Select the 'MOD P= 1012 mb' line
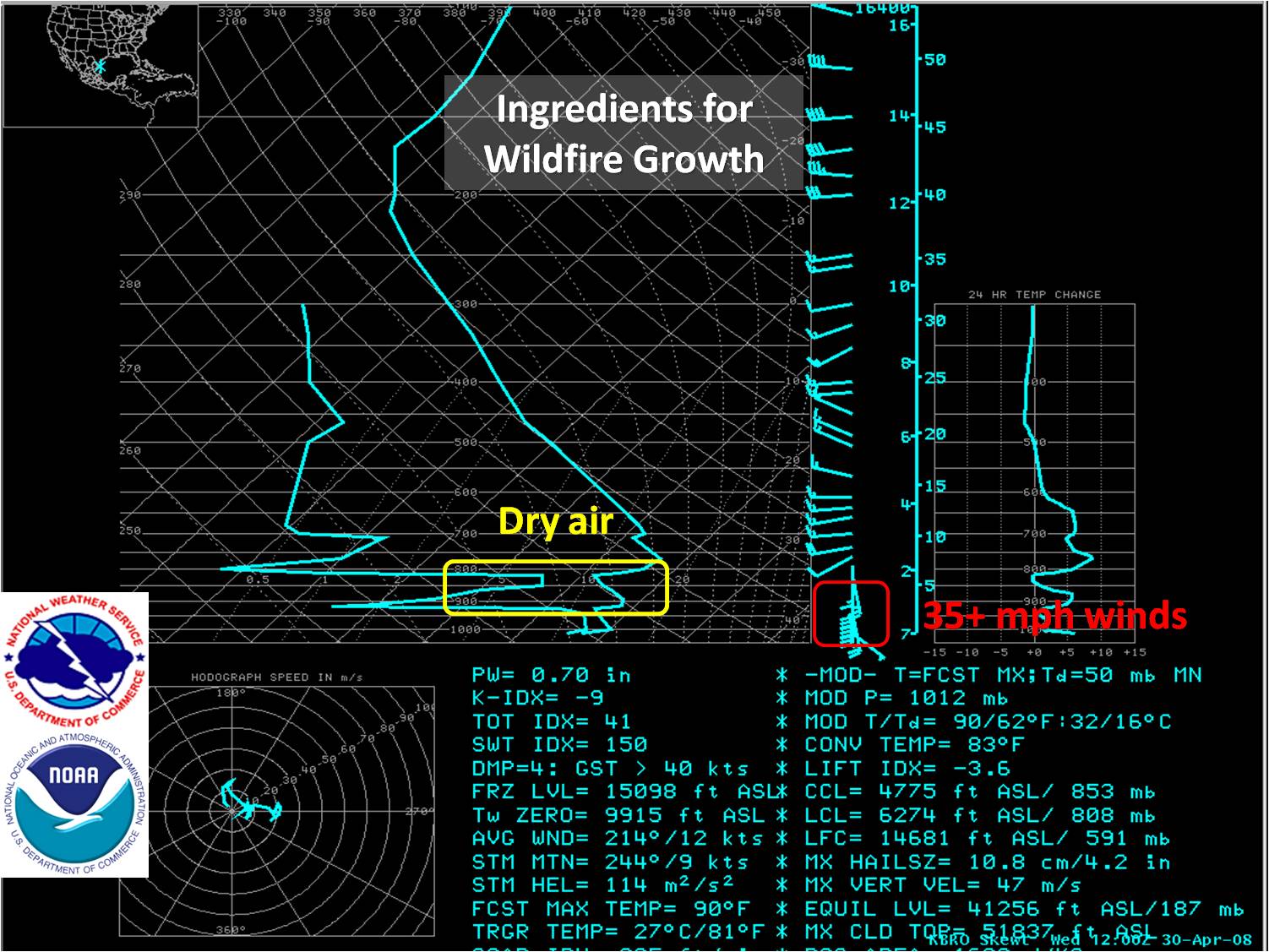The height and width of the screenshot is (952, 1269). click(907, 699)
